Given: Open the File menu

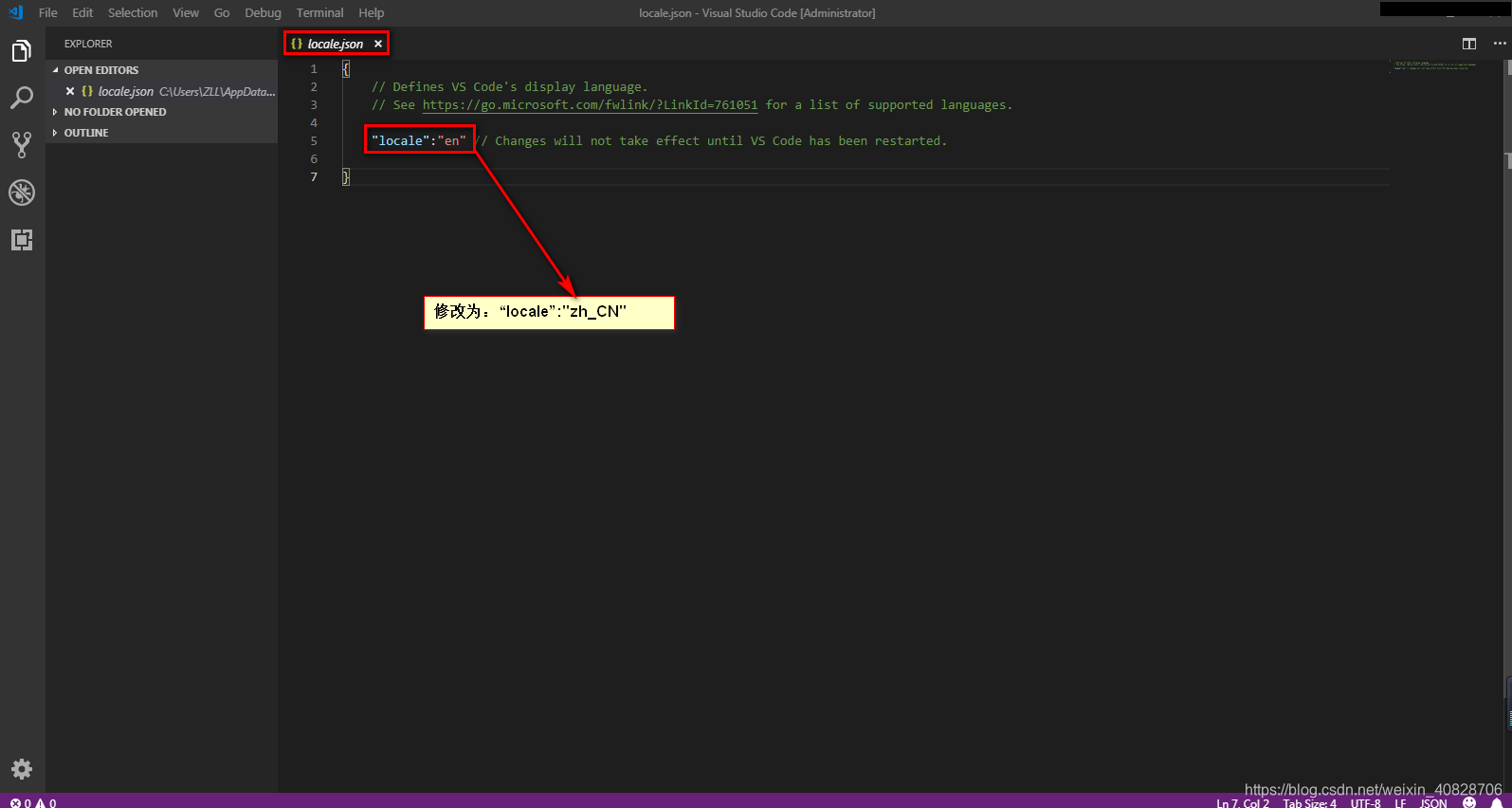Looking at the screenshot, I should point(48,12).
